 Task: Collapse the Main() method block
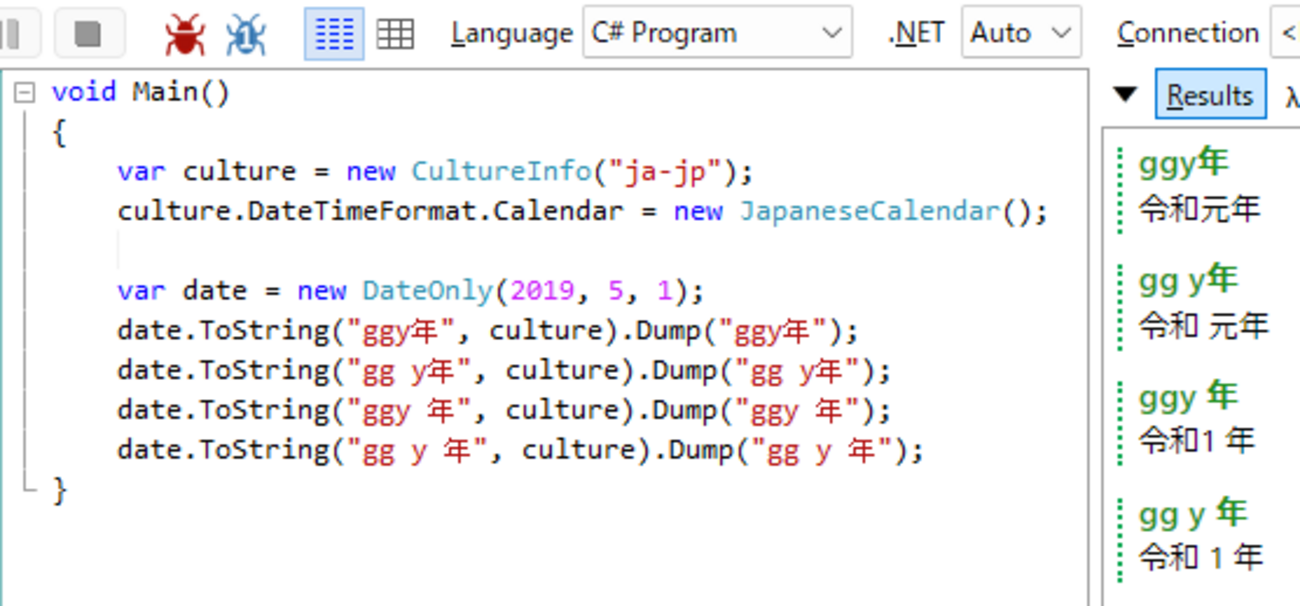(25, 93)
